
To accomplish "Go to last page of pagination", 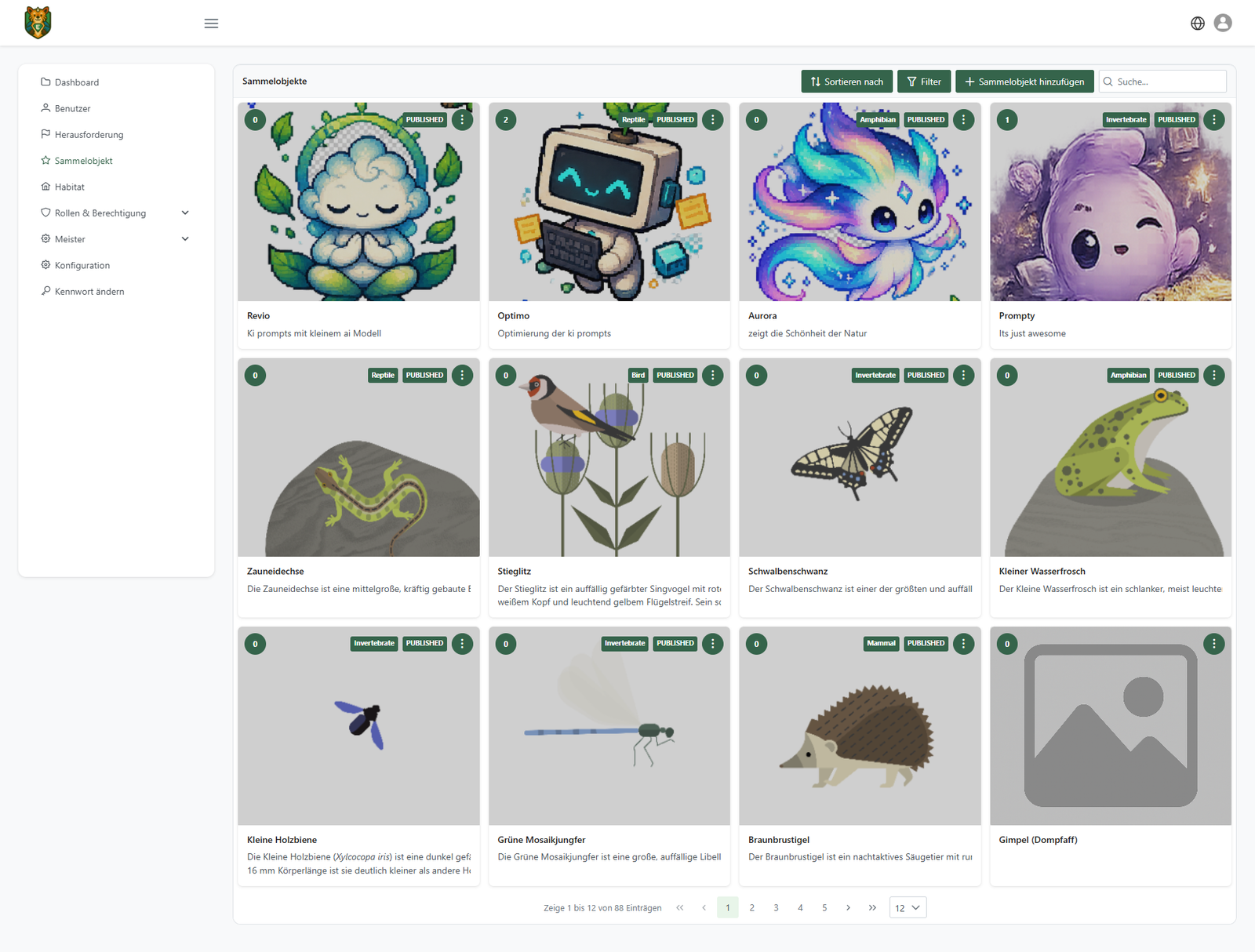I will [x=872, y=907].
